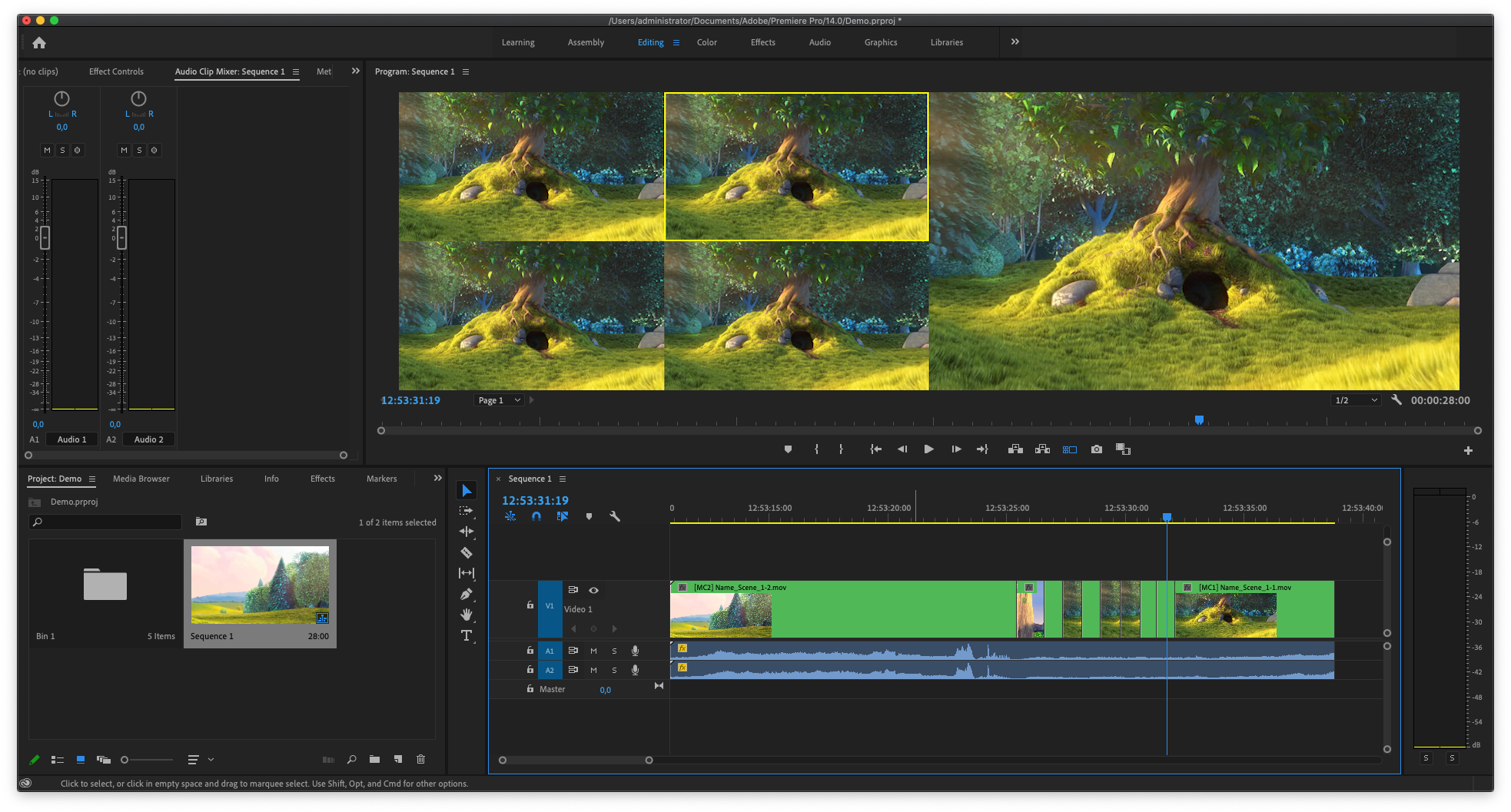Switch to Graphics workspace
The image size is (1511, 812).
(881, 43)
